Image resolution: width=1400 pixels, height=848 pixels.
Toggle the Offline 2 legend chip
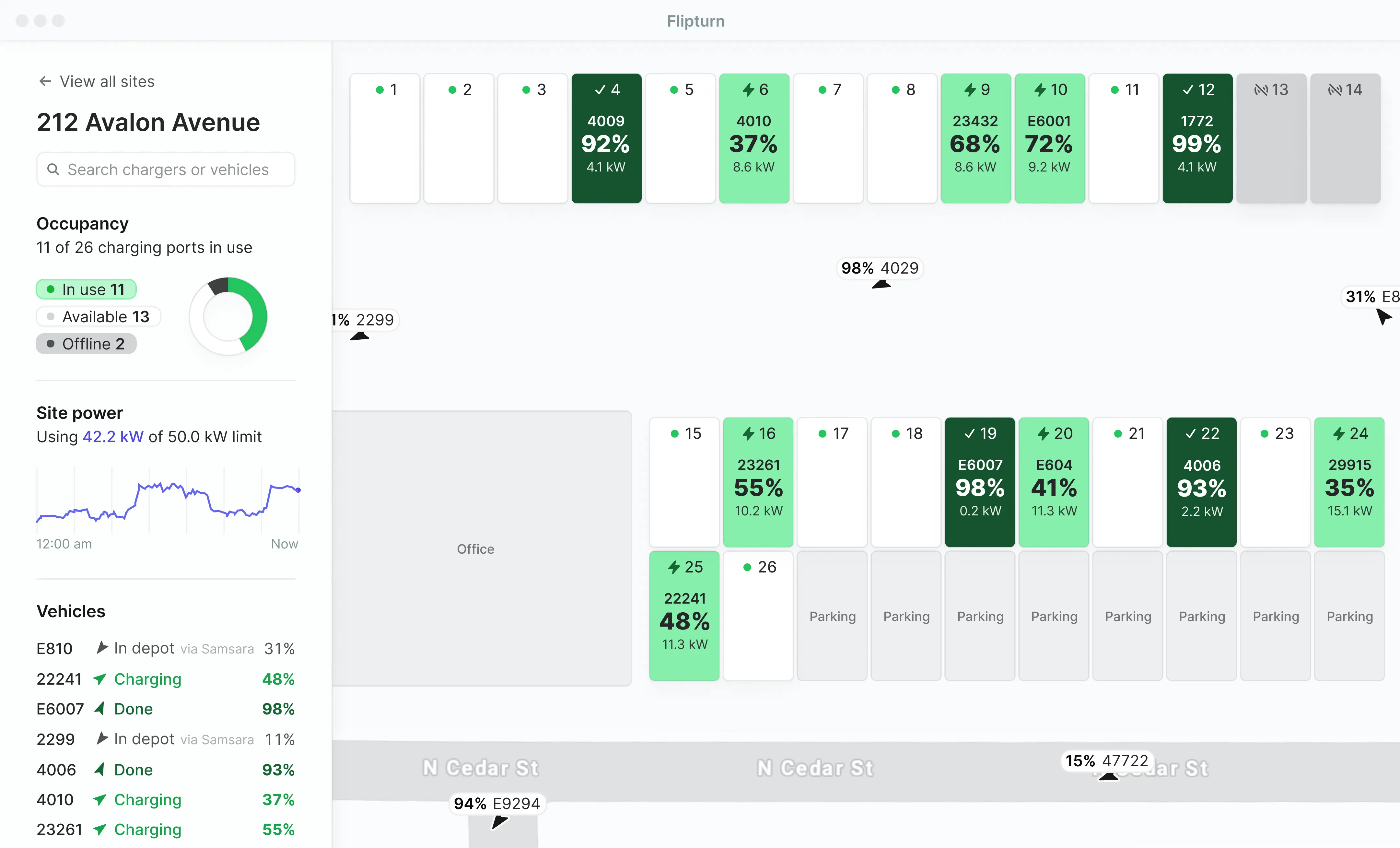[x=86, y=343]
